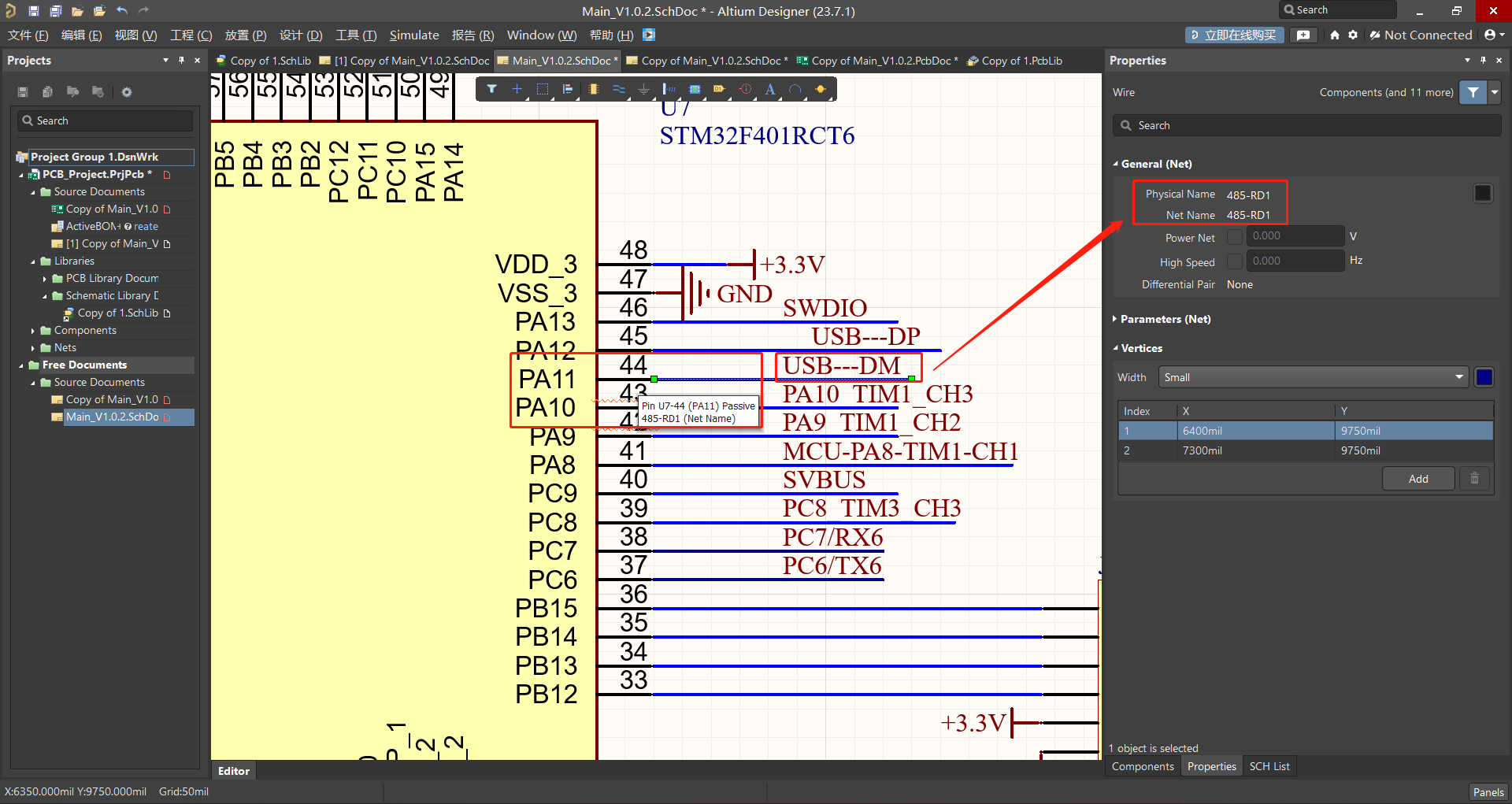Toggle the selection filter button in Properties

[1473, 92]
